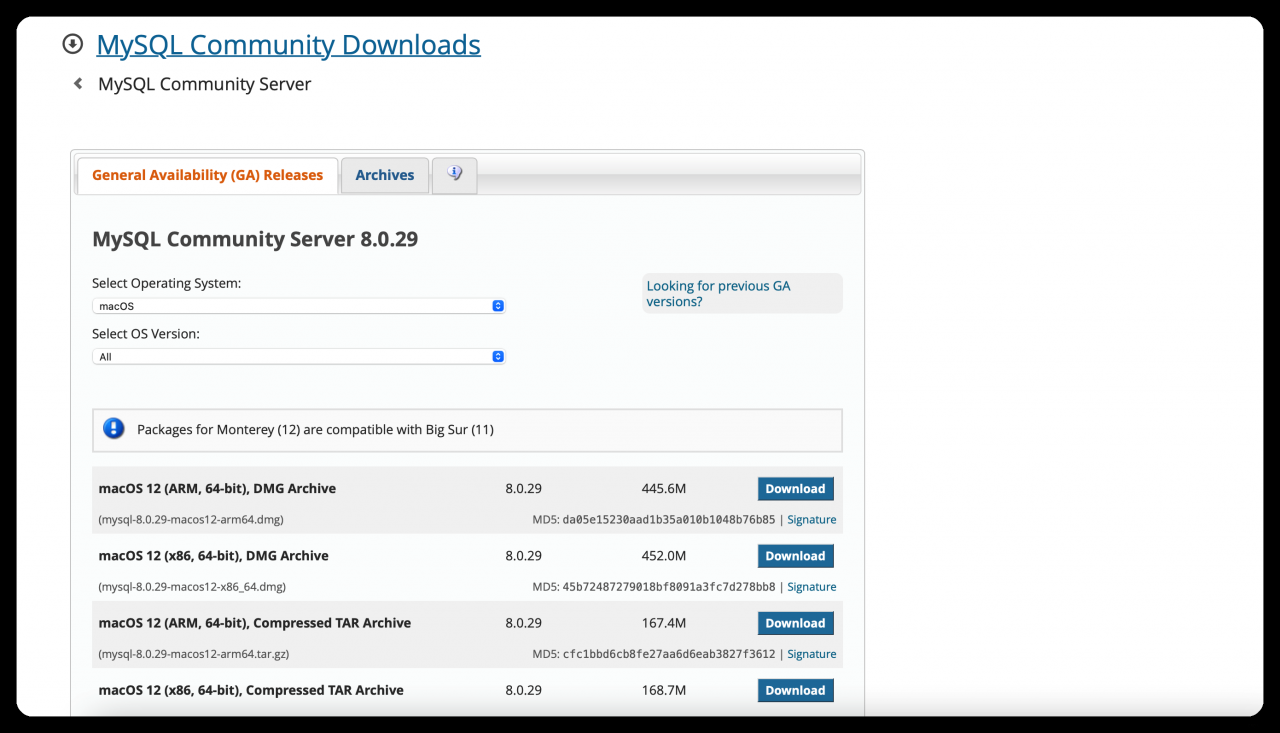Screen dimensions: 1280x733
Task: Open the MySQL Community Downloads link
Action: click(x=289, y=45)
